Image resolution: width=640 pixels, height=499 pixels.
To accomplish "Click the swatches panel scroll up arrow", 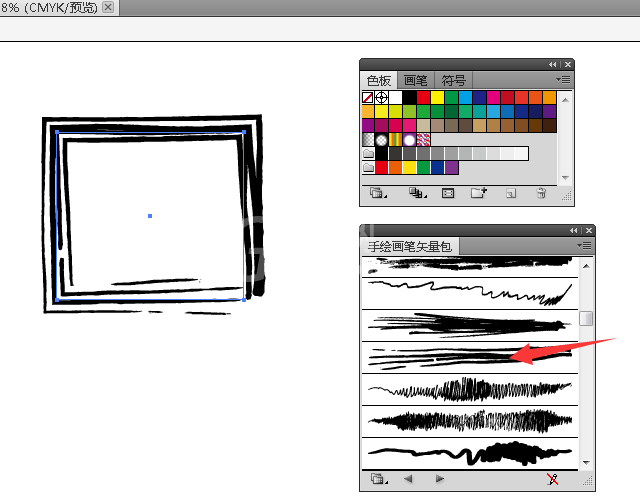I will tap(565, 100).
